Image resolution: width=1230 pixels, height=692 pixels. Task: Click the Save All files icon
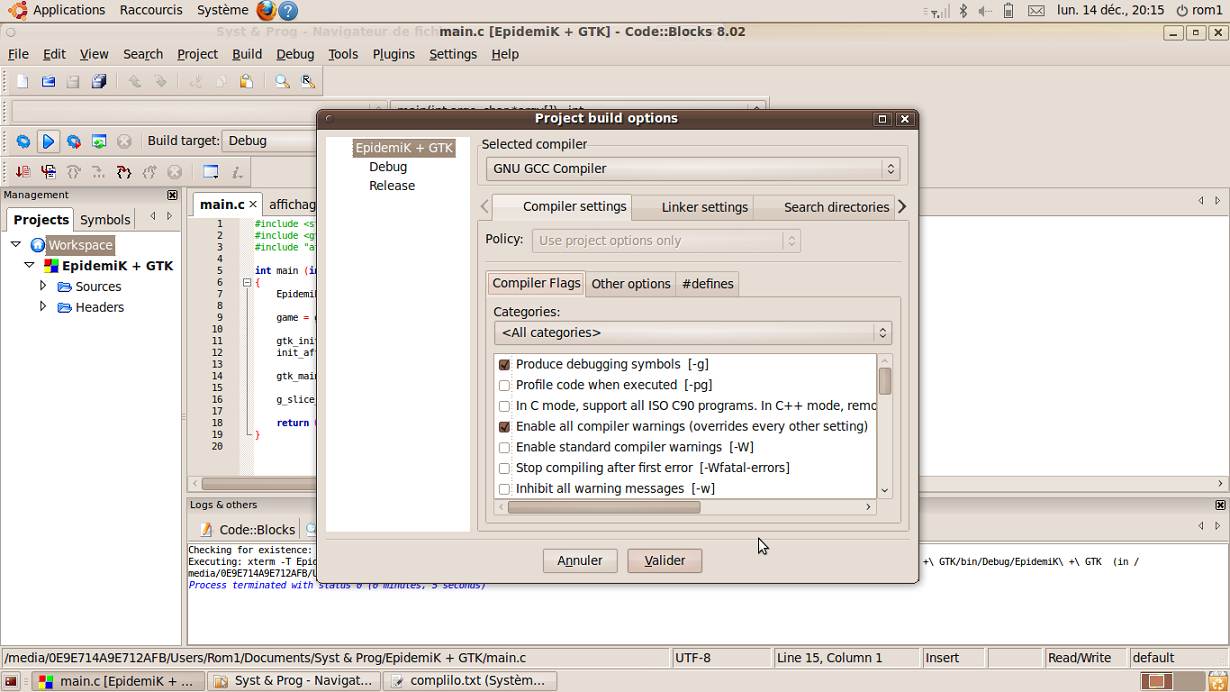[98, 81]
